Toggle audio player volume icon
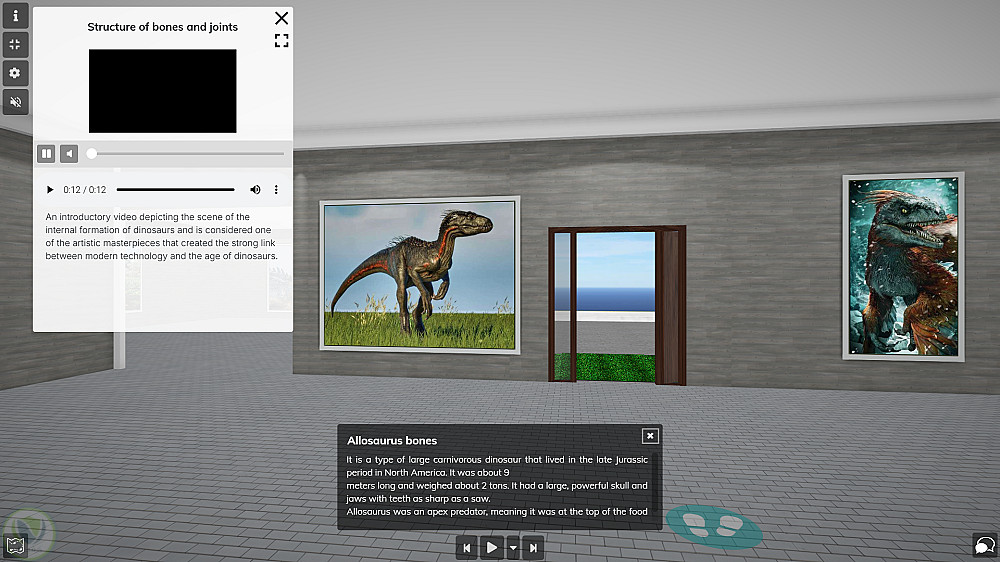The image size is (1000, 562). tap(255, 189)
